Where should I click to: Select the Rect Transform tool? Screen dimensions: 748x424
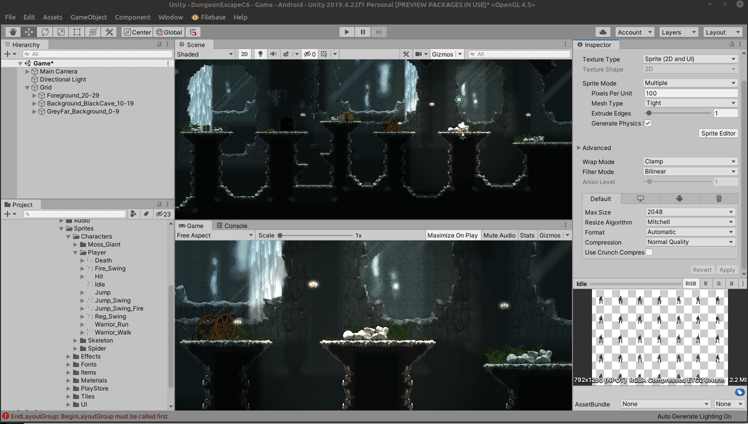[x=77, y=32]
